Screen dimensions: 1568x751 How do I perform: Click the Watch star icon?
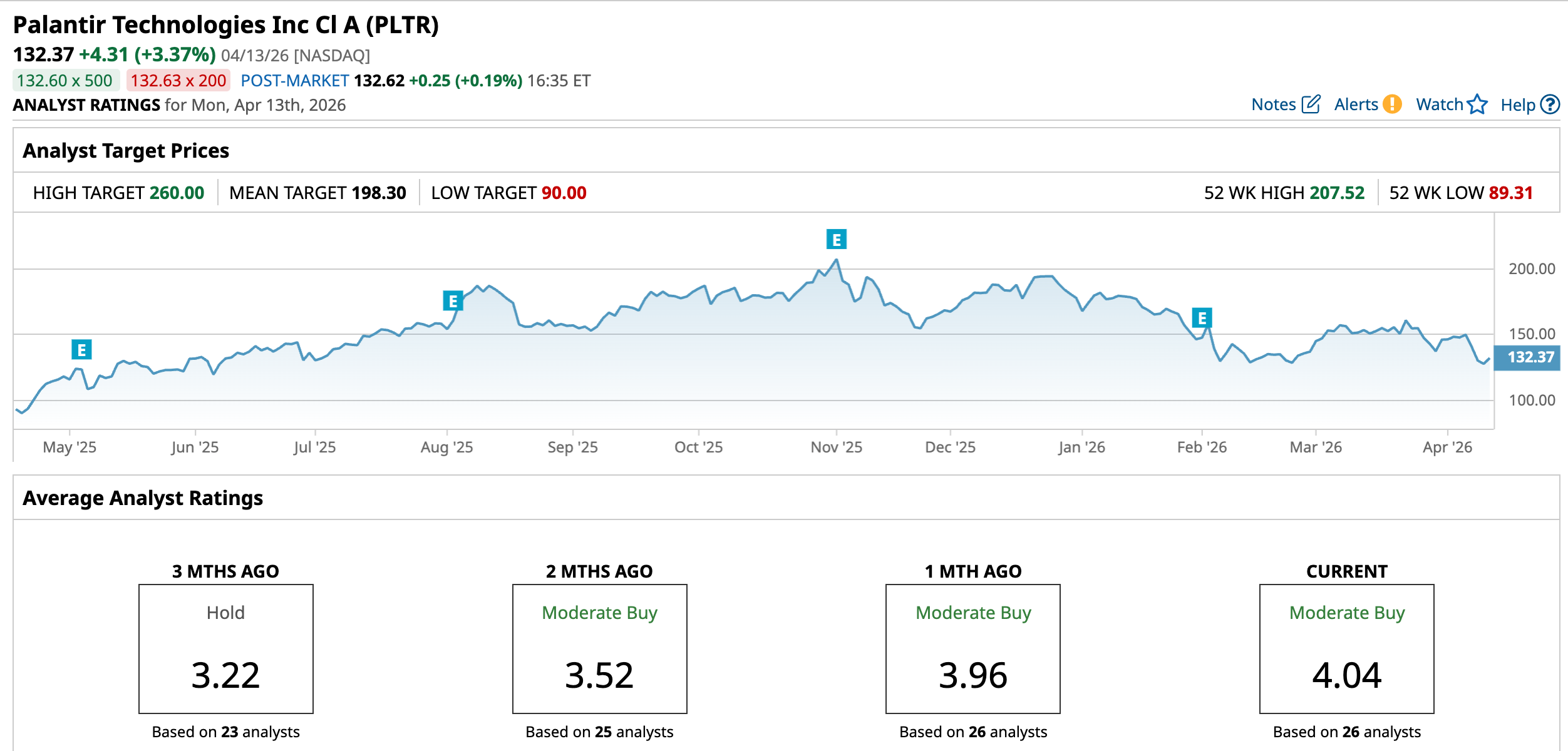click(x=1477, y=104)
